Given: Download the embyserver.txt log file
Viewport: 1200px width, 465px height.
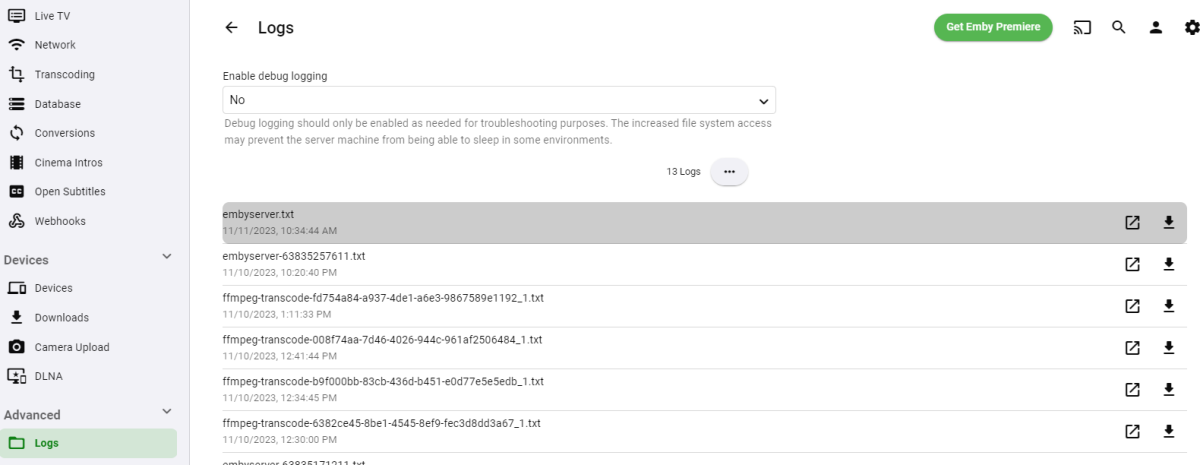Looking at the screenshot, I should (x=1168, y=223).
